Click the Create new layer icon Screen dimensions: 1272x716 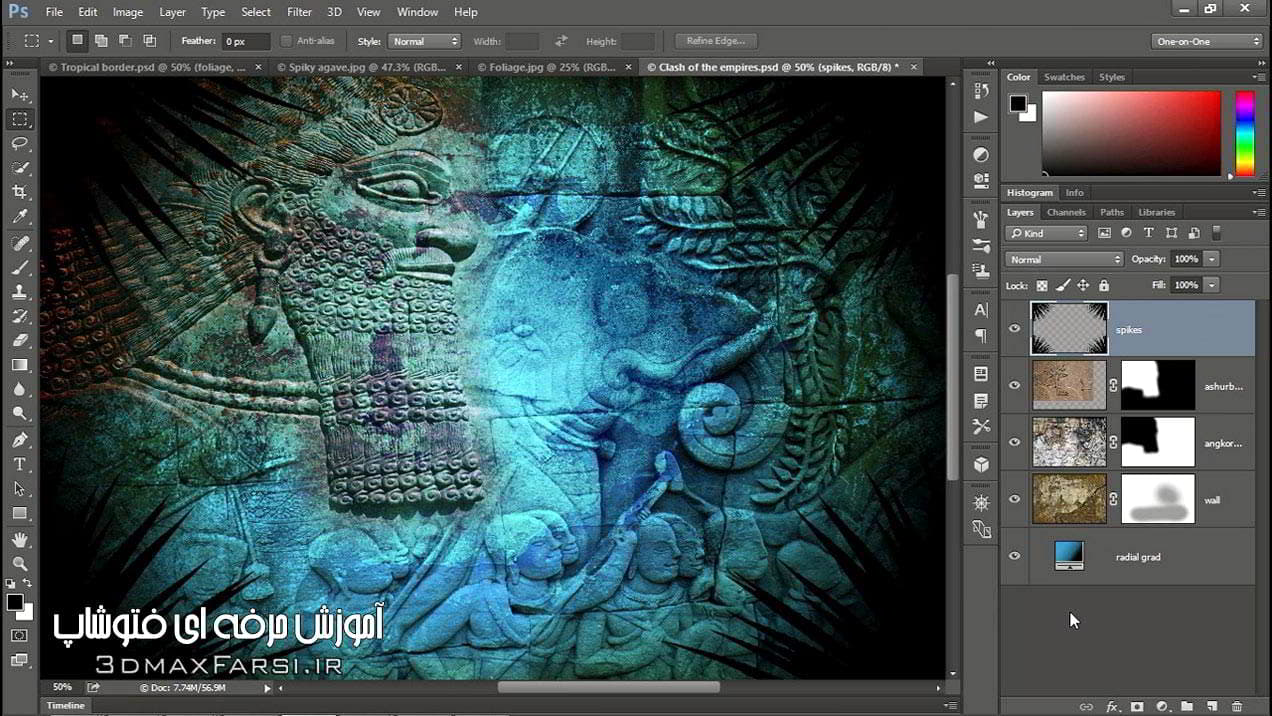(1211, 707)
